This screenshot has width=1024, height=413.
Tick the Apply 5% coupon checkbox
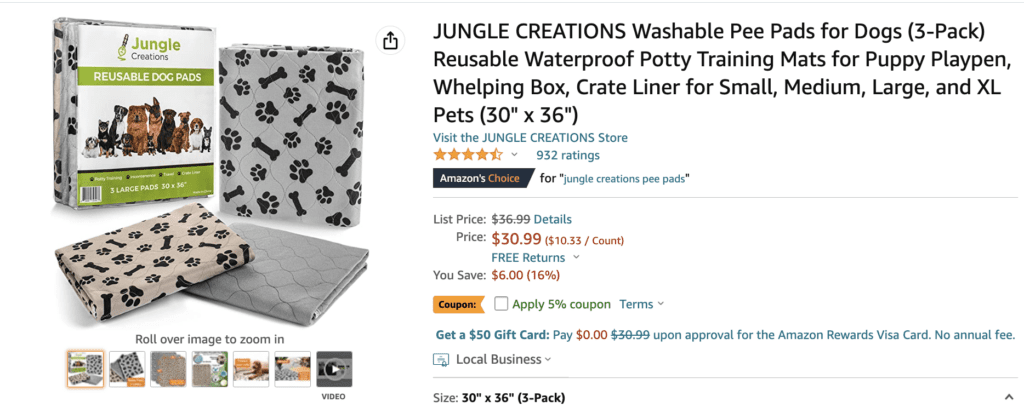[501, 304]
